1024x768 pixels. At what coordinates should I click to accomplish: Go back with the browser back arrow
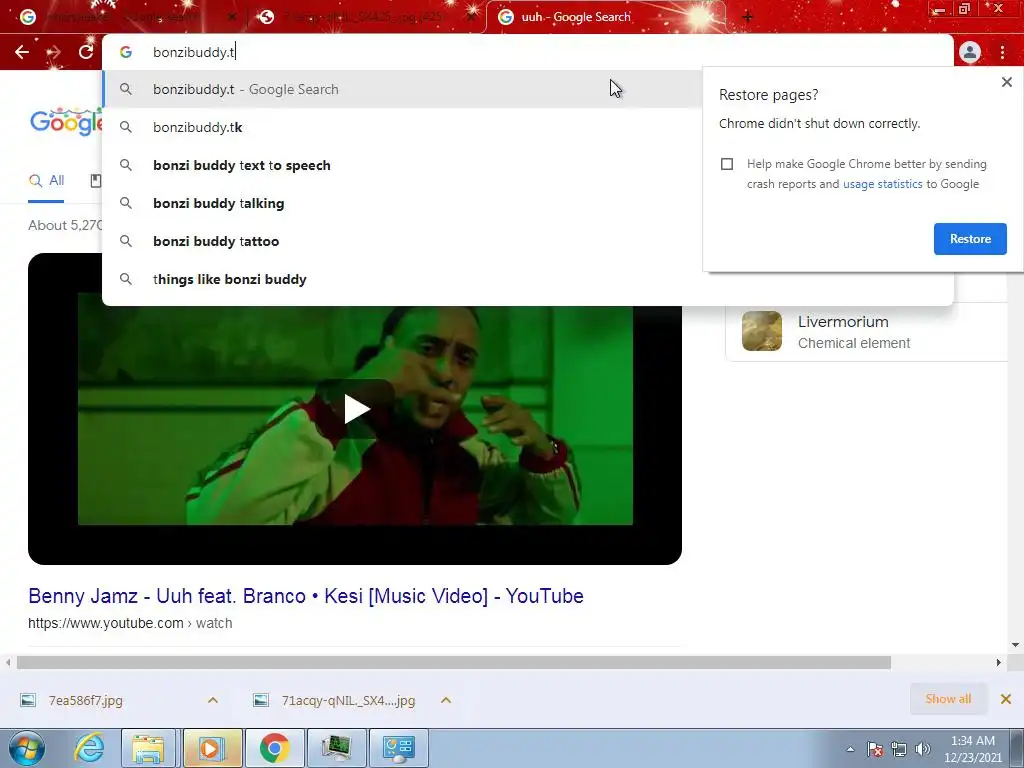click(x=22, y=52)
